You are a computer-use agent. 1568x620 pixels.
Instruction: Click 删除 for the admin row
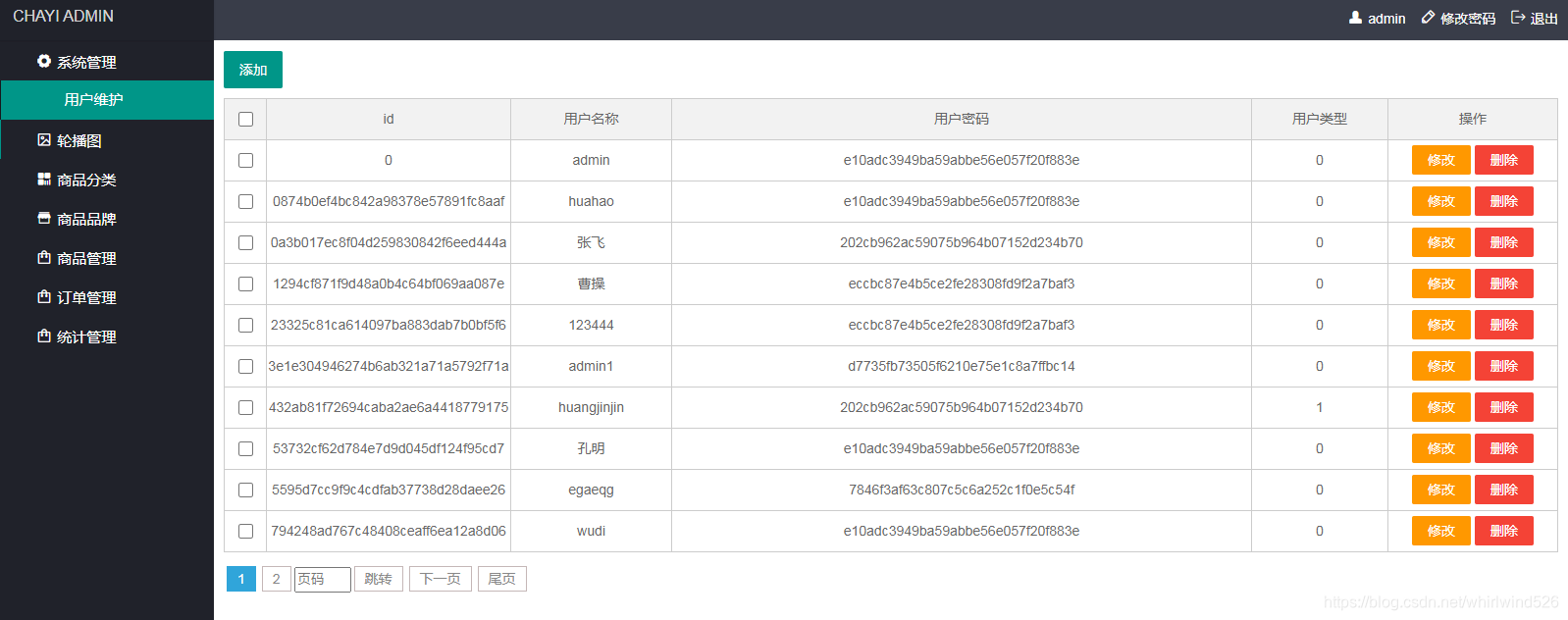[x=1504, y=160]
